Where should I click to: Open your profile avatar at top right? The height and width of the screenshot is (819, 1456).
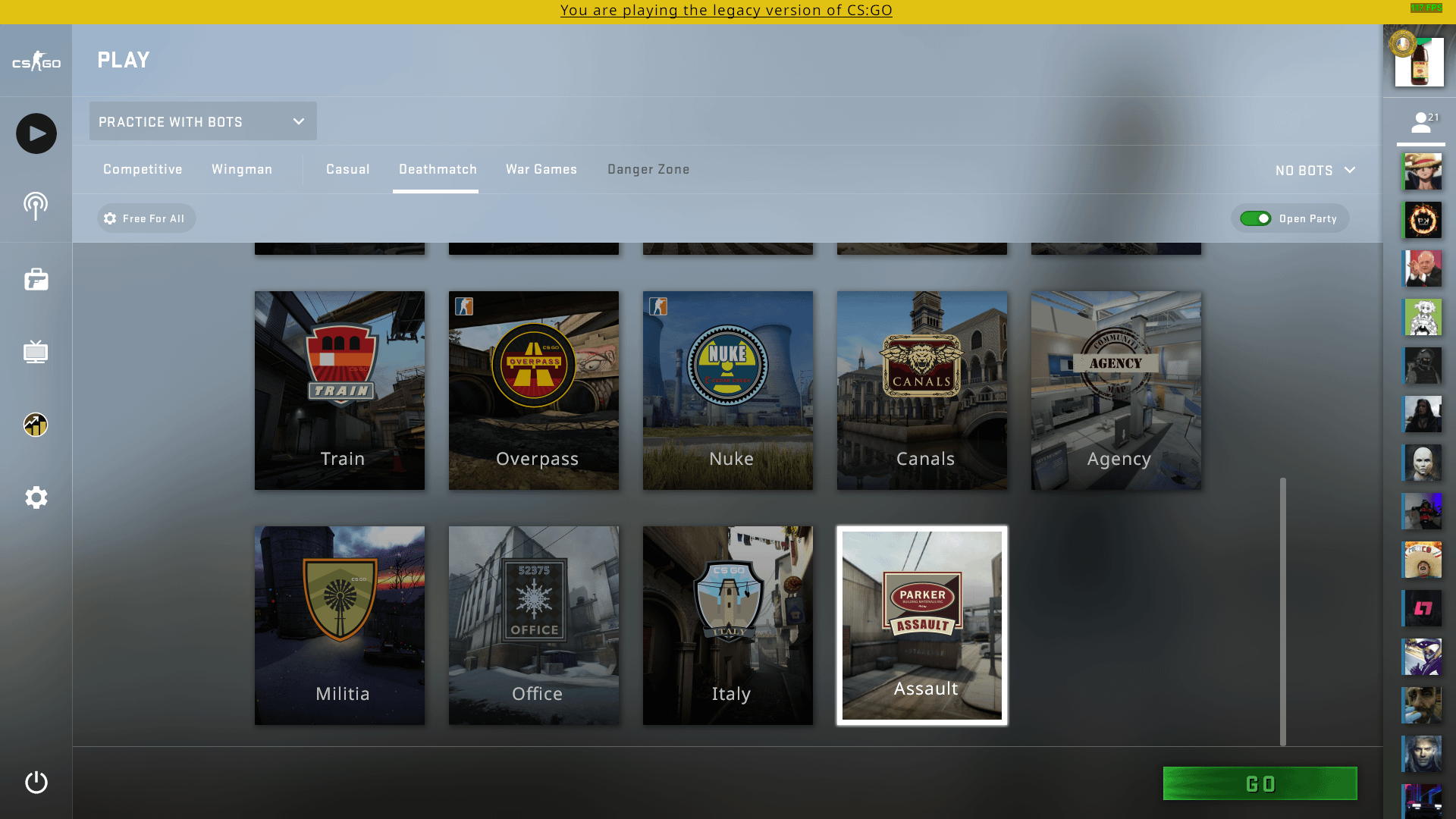pos(1420,62)
